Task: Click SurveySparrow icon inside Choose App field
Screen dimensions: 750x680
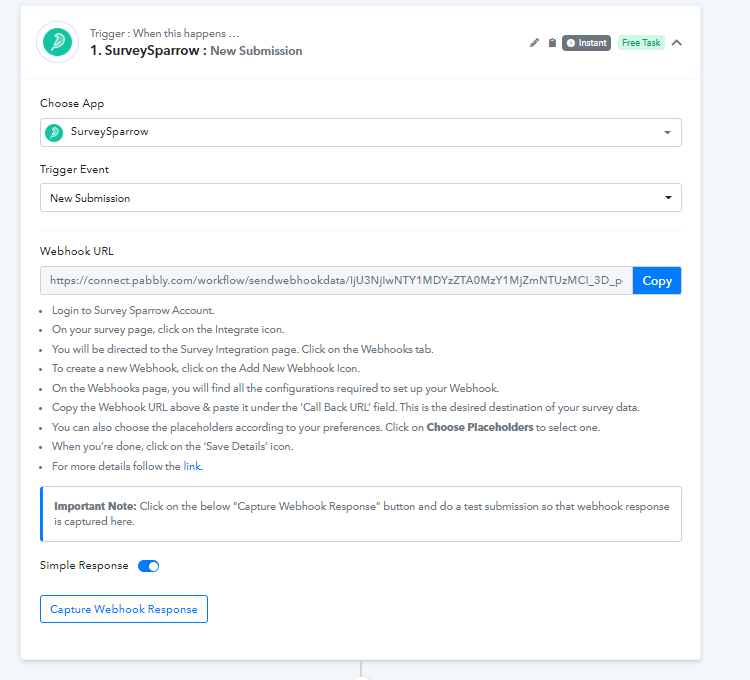Action: click(x=54, y=132)
